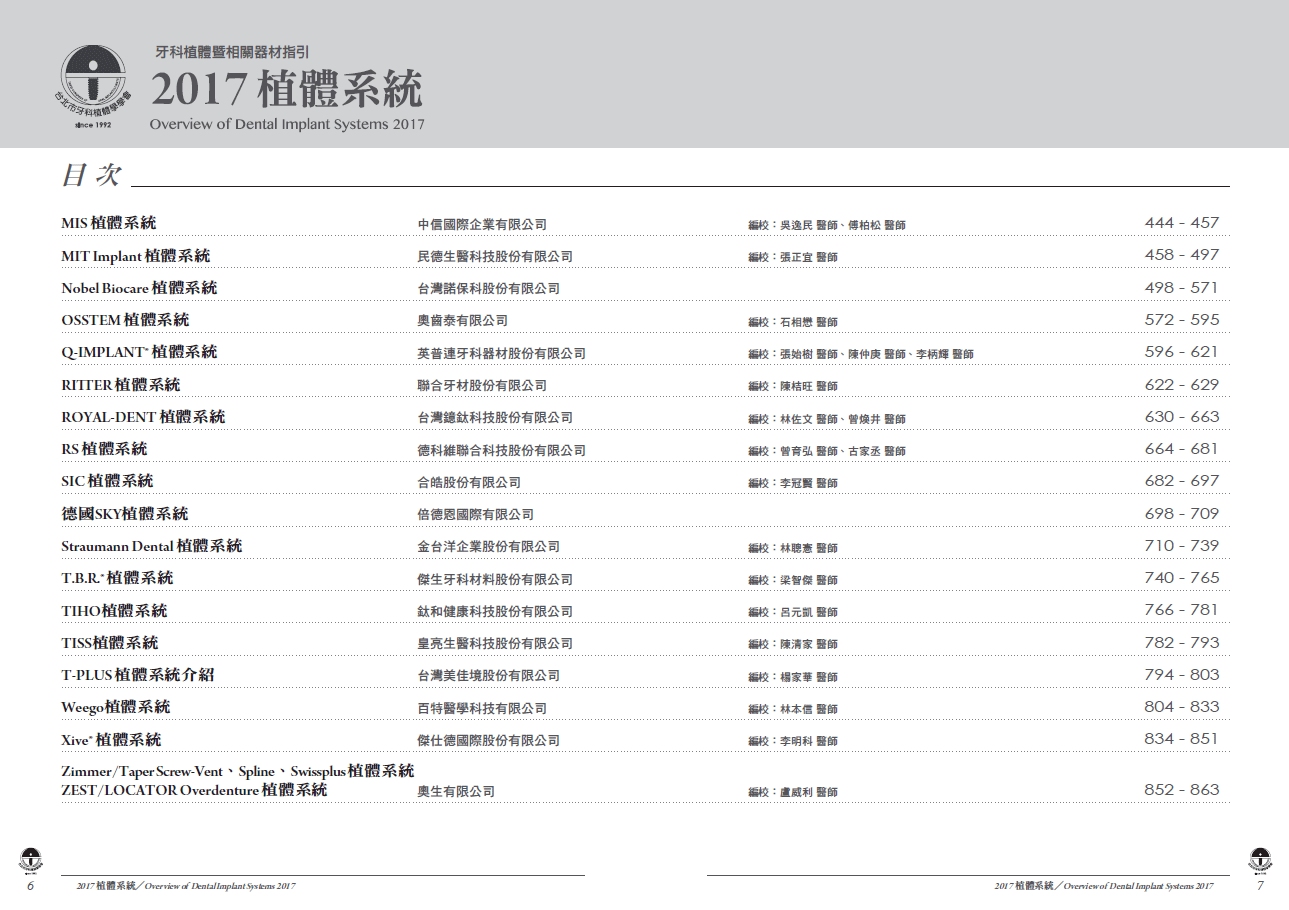Click company name '德科維聯合科技股份有限公司'

501,451
